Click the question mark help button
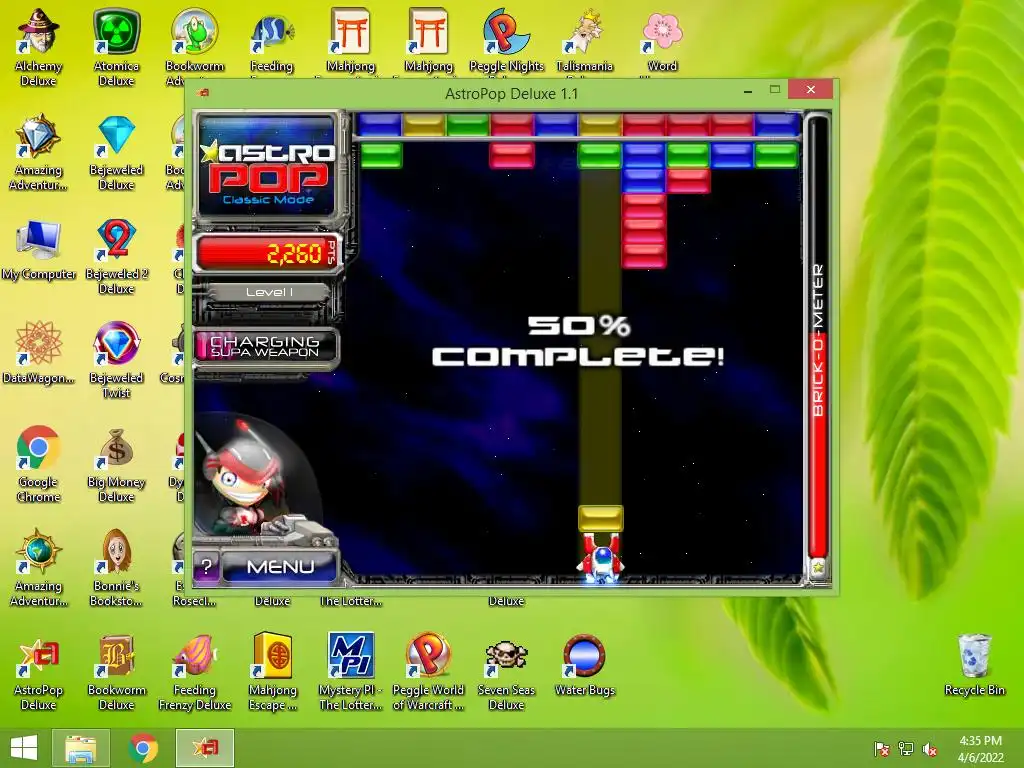The image size is (1024, 768). [x=206, y=566]
